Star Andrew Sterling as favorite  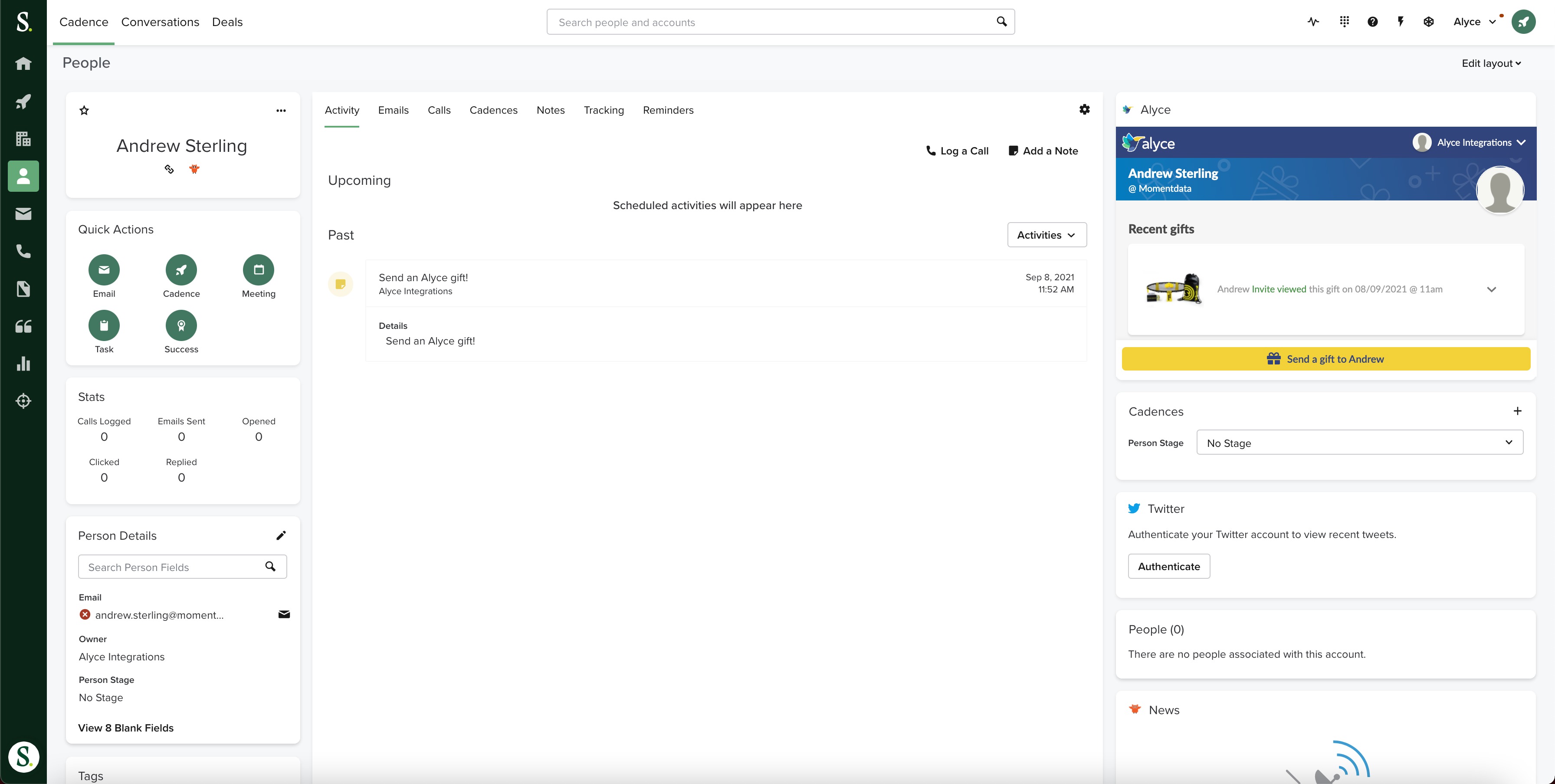[x=84, y=111]
